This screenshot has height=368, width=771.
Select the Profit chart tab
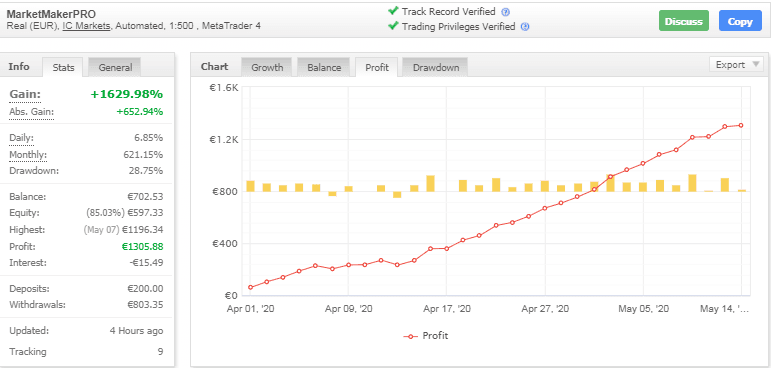(377, 67)
